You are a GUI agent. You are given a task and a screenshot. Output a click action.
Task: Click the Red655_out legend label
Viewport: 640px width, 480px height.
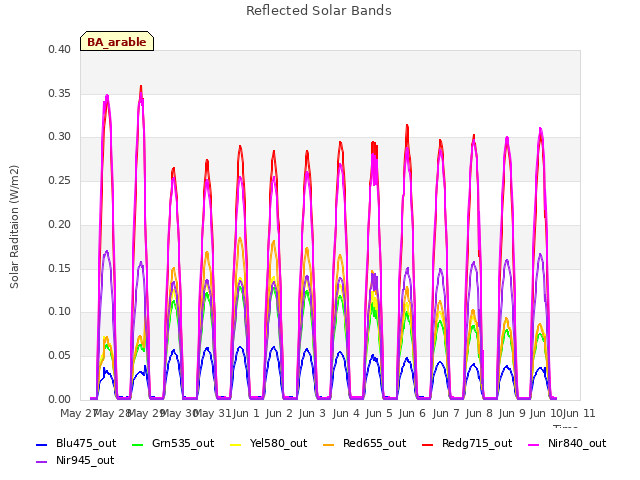click(x=375, y=443)
